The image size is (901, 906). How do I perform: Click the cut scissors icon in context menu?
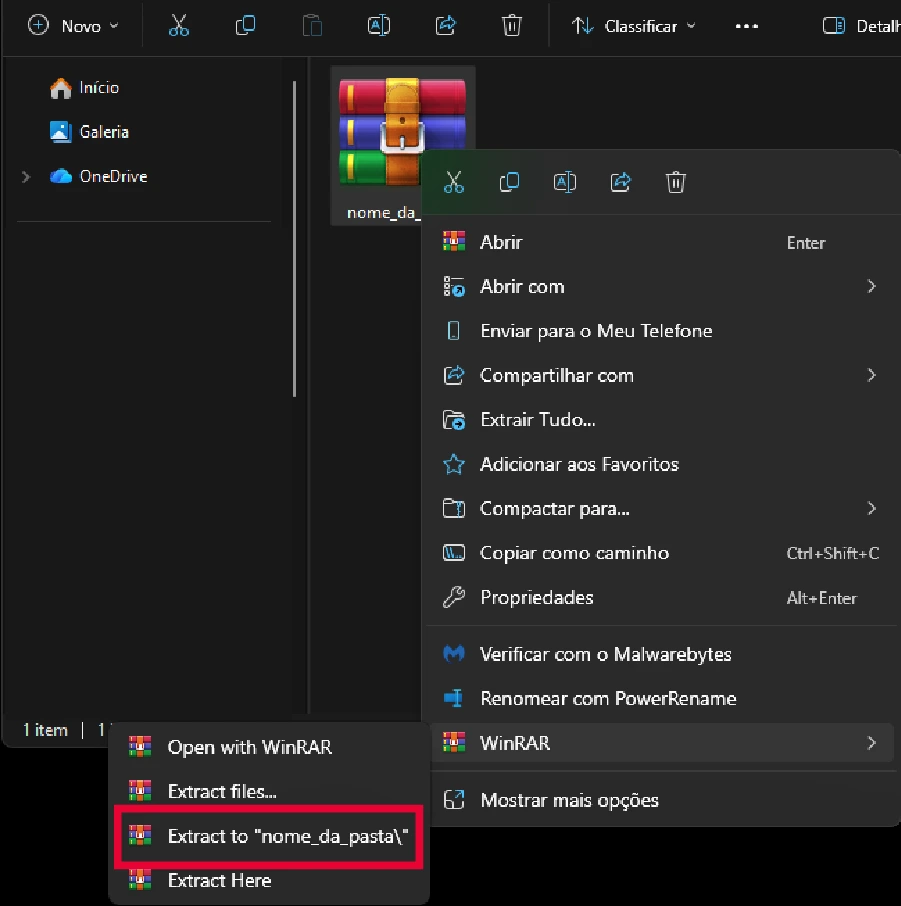click(x=454, y=182)
